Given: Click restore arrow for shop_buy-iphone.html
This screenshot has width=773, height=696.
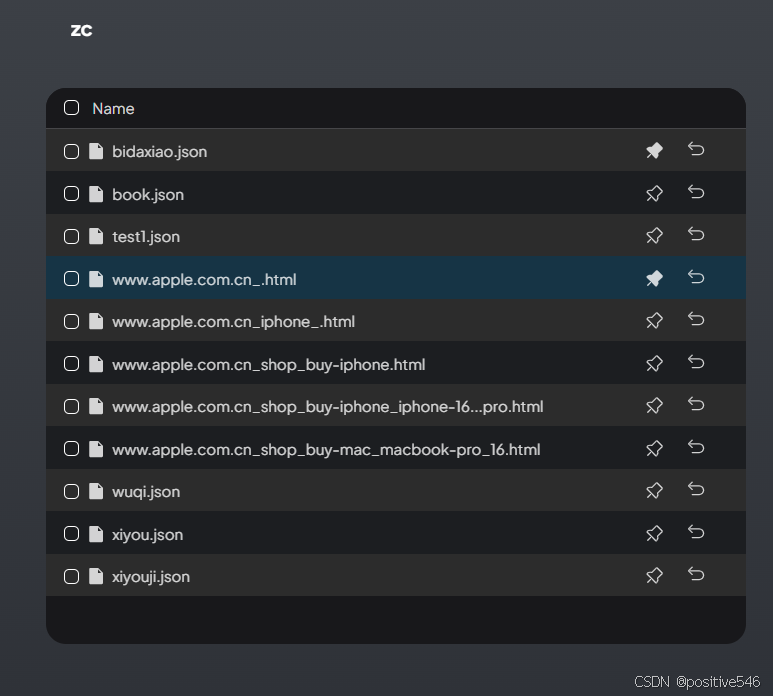Looking at the screenshot, I should point(696,362).
